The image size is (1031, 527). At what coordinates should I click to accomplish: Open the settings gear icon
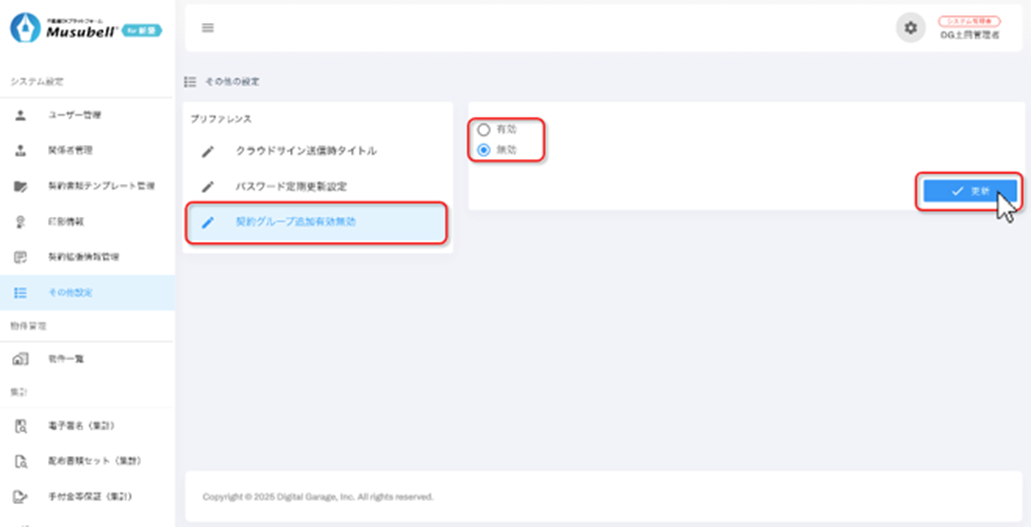(x=910, y=28)
